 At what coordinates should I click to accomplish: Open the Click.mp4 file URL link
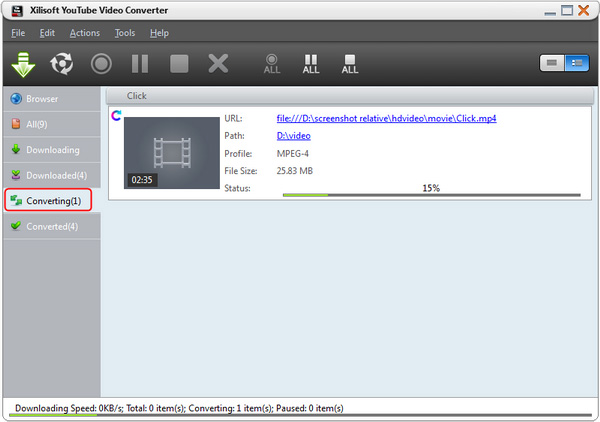coord(386,118)
